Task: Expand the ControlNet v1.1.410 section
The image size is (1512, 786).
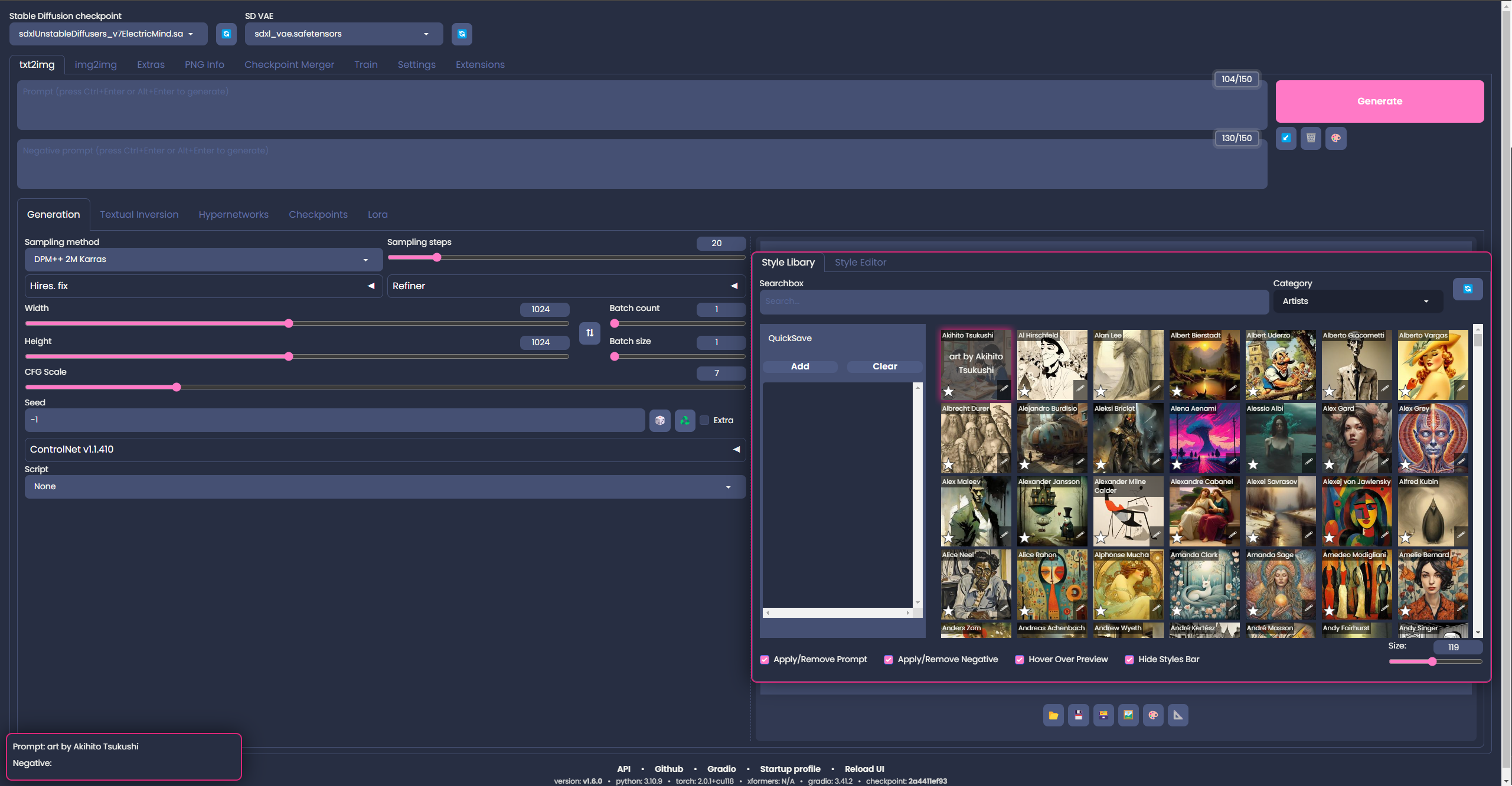Action: [385, 449]
